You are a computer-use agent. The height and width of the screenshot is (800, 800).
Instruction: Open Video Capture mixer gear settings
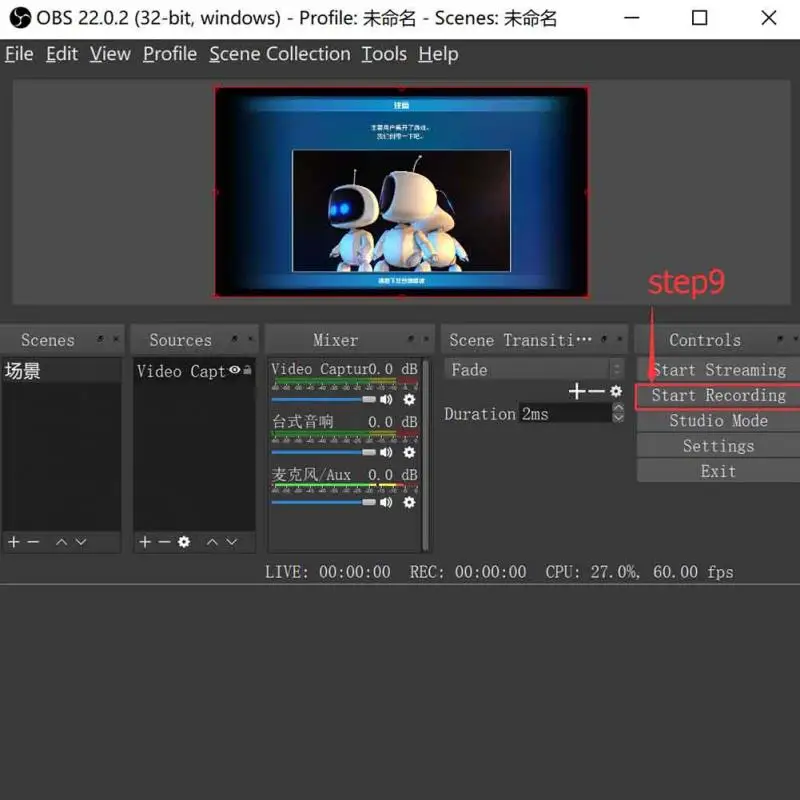pos(409,399)
